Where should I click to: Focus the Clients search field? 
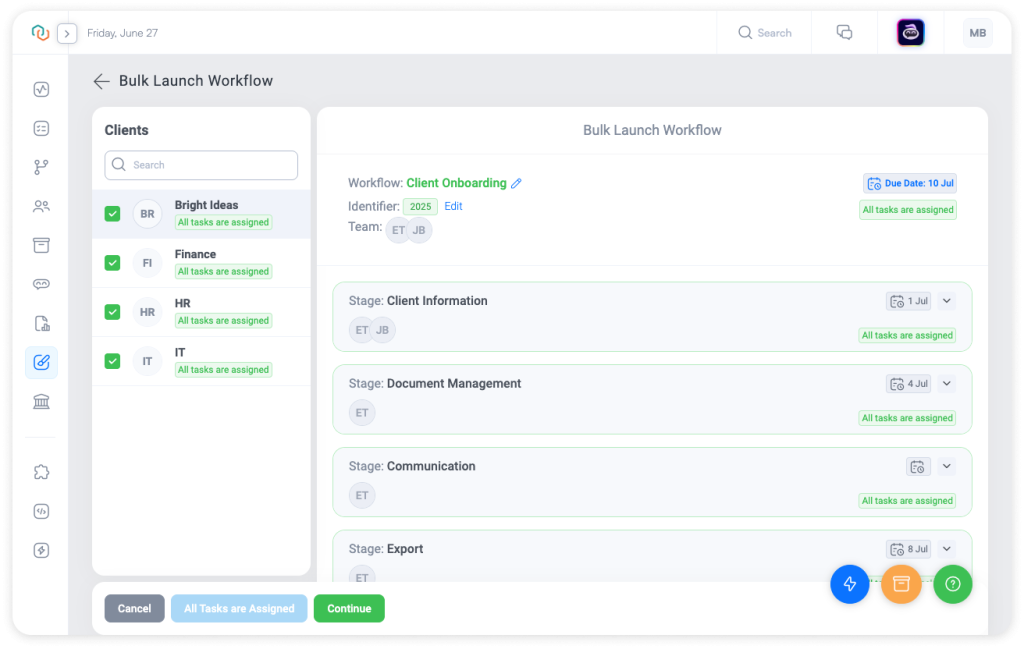click(x=201, y=165)
